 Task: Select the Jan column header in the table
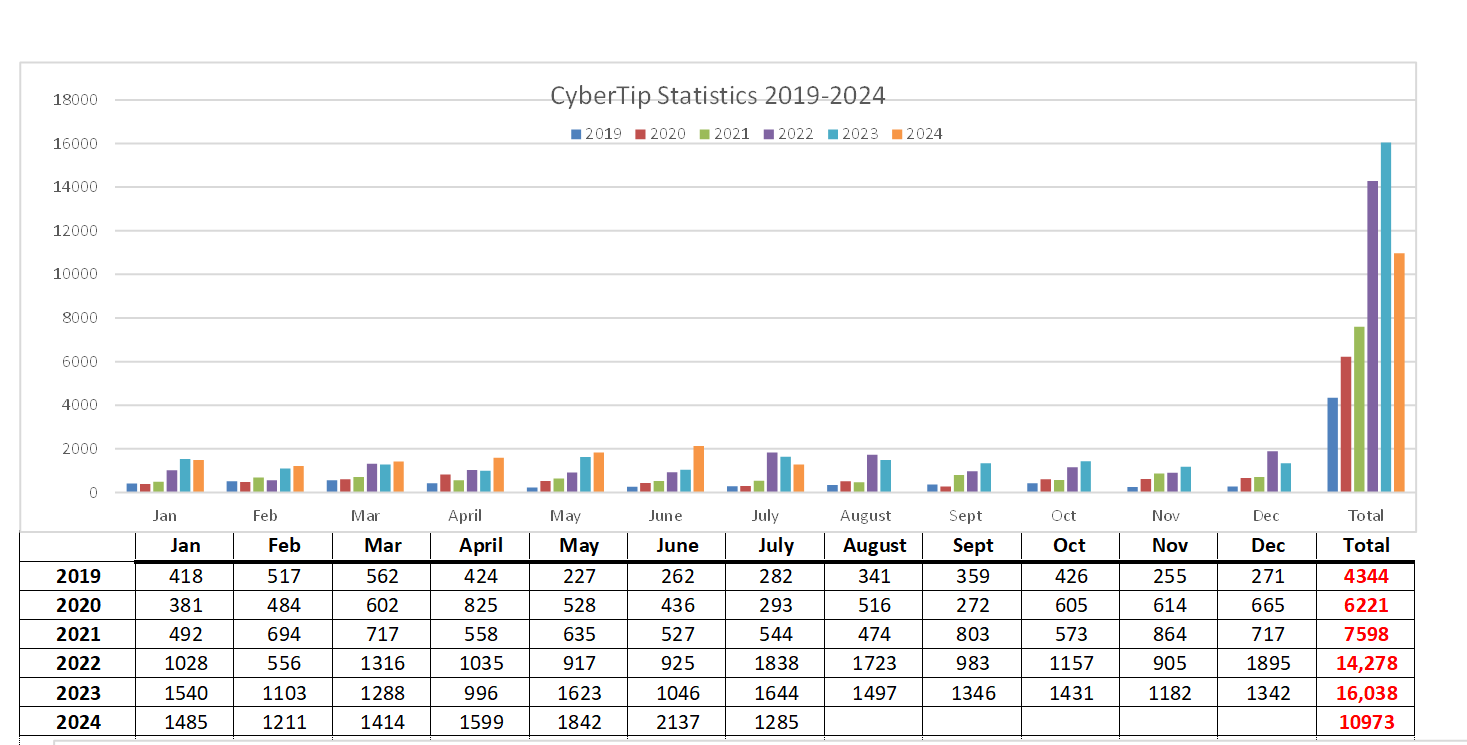184,546
